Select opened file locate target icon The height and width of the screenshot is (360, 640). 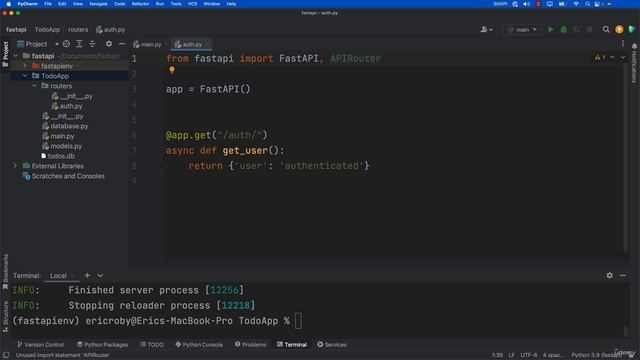[x=66, y=44]
